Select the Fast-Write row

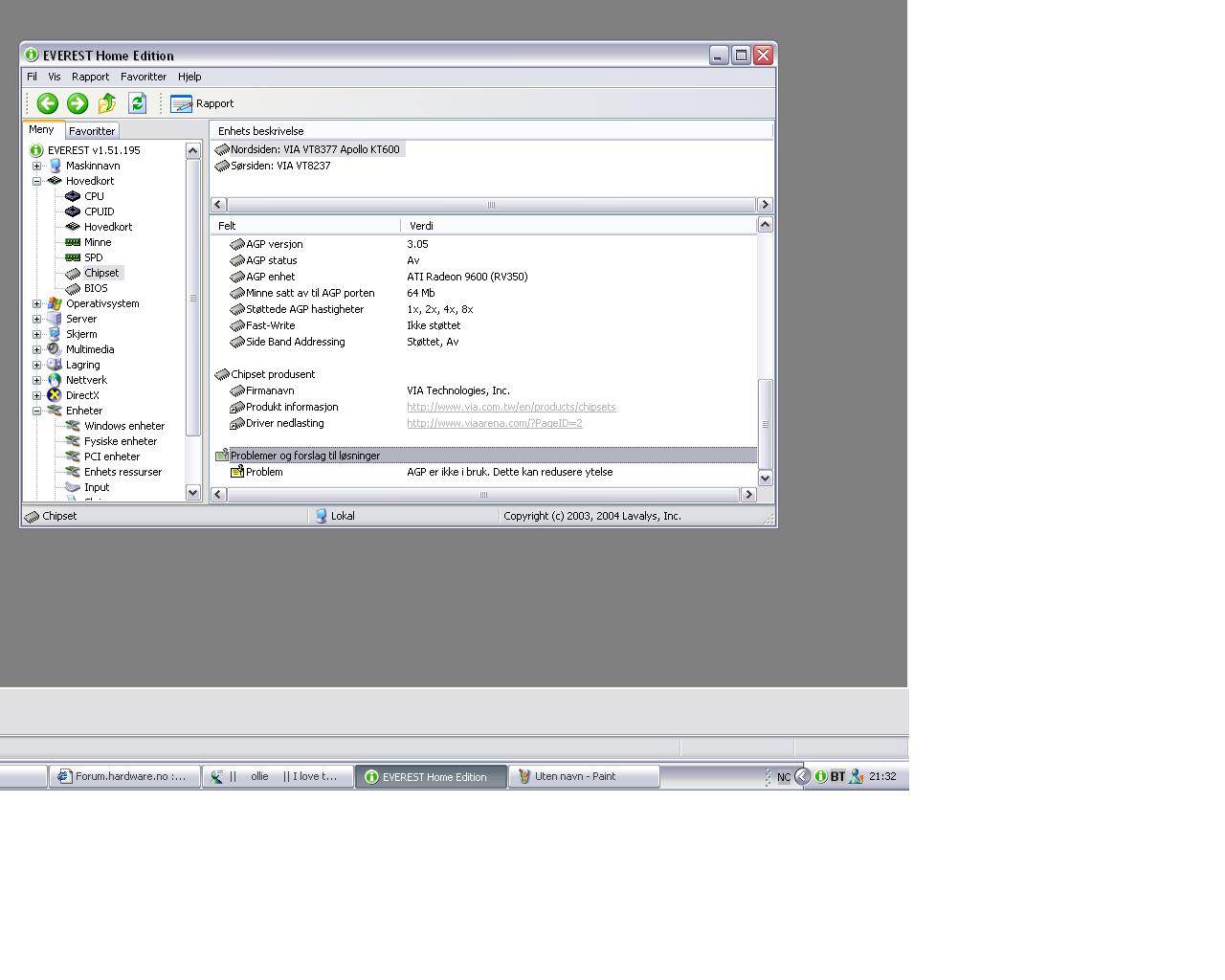484,325
